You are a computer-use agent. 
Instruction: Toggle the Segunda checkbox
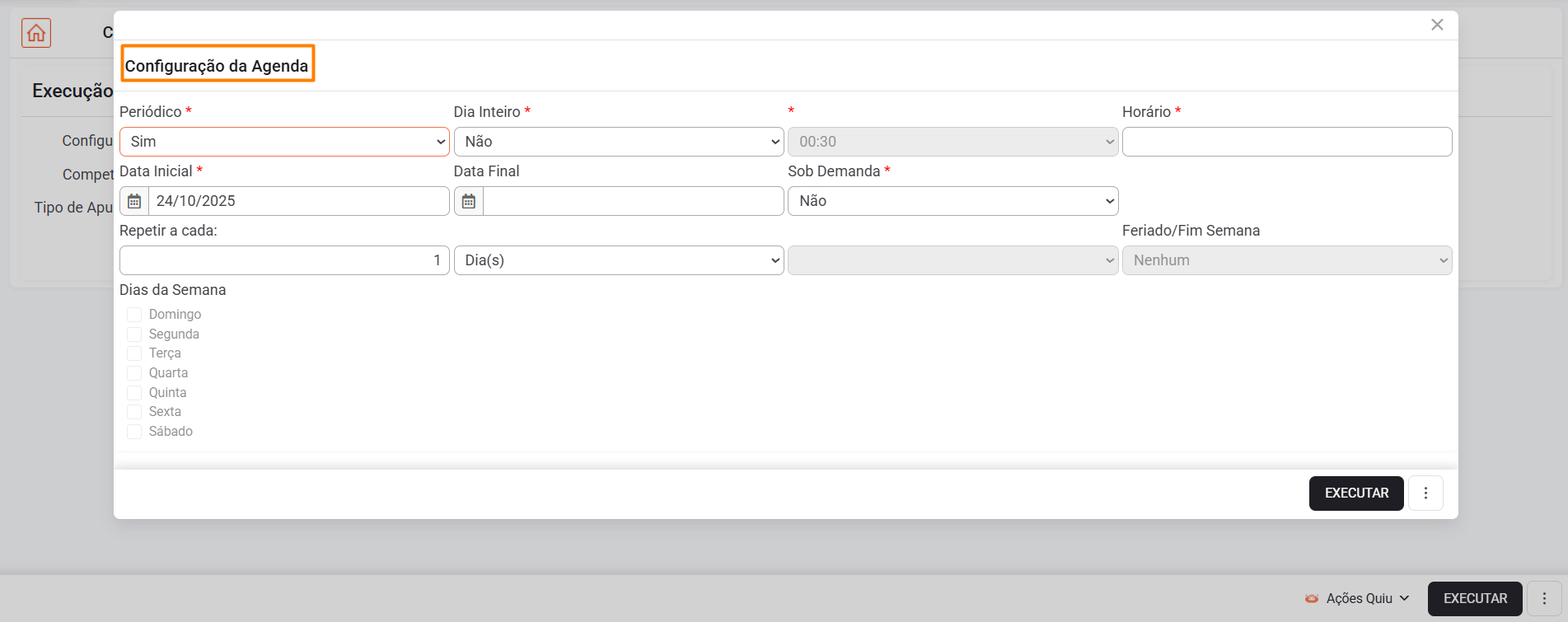pos(134,334)
